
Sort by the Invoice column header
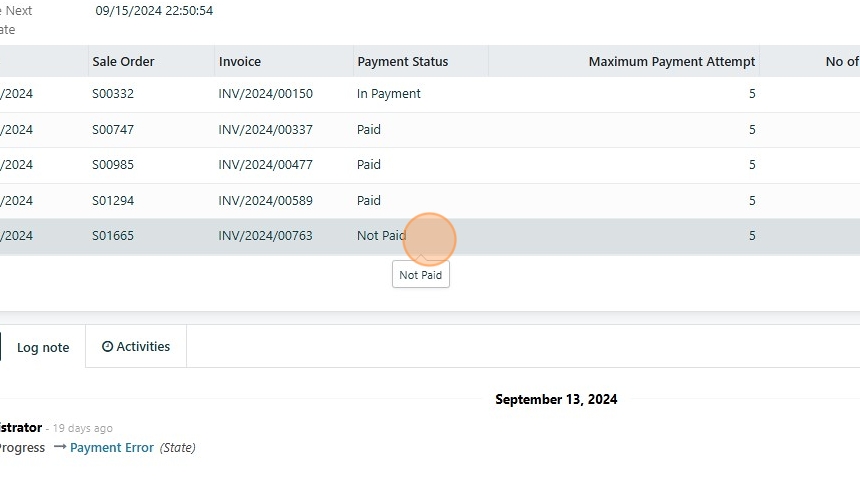tap(240, 62)
